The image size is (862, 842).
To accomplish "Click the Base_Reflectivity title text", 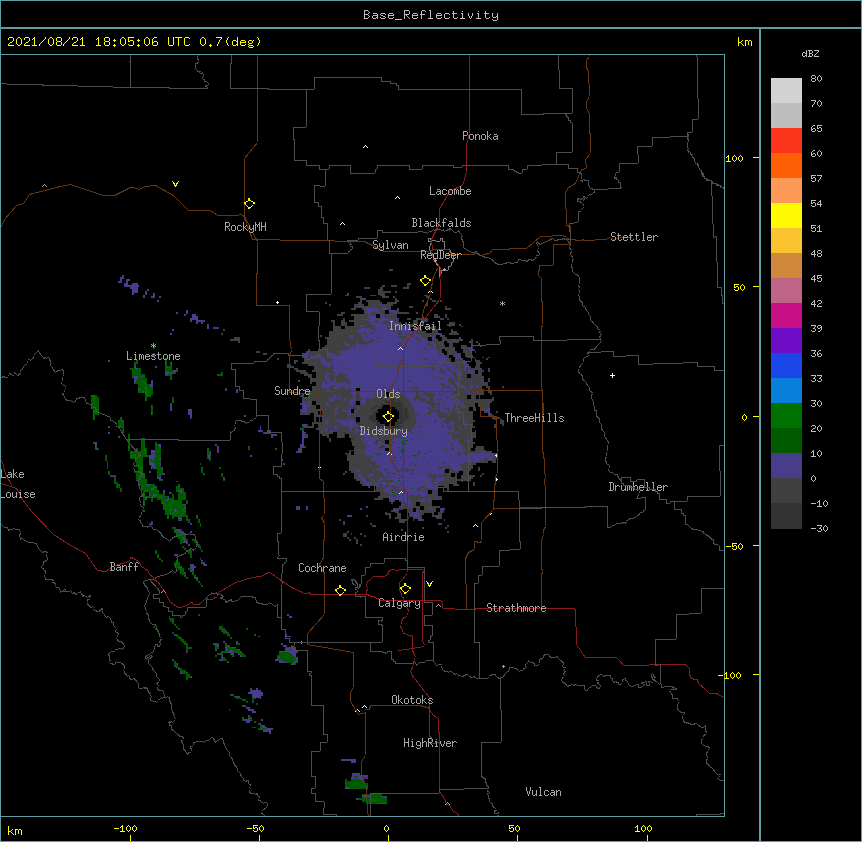I will pyautogui.click(x=431, y=15).
